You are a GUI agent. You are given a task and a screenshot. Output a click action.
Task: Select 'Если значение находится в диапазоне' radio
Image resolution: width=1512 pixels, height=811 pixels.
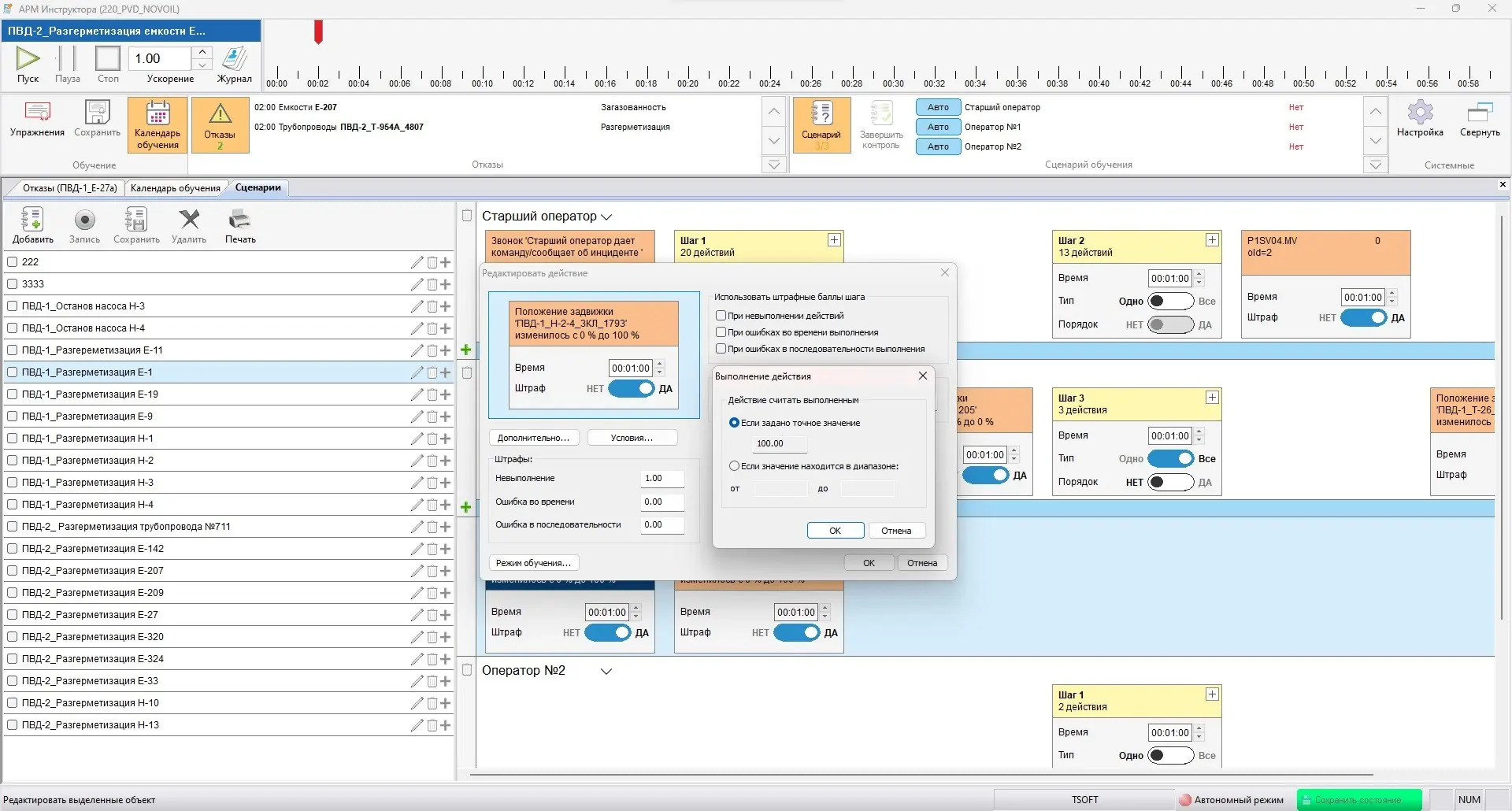(x=734, y=466)
